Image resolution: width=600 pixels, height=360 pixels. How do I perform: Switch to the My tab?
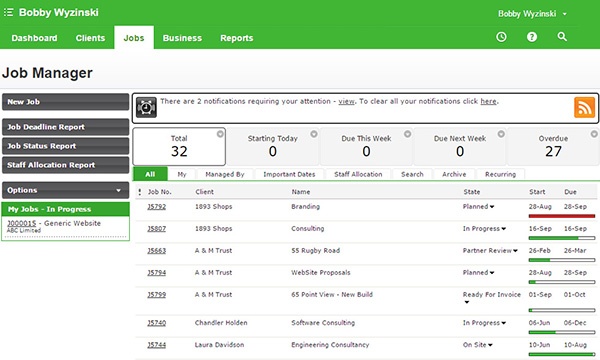182,174
